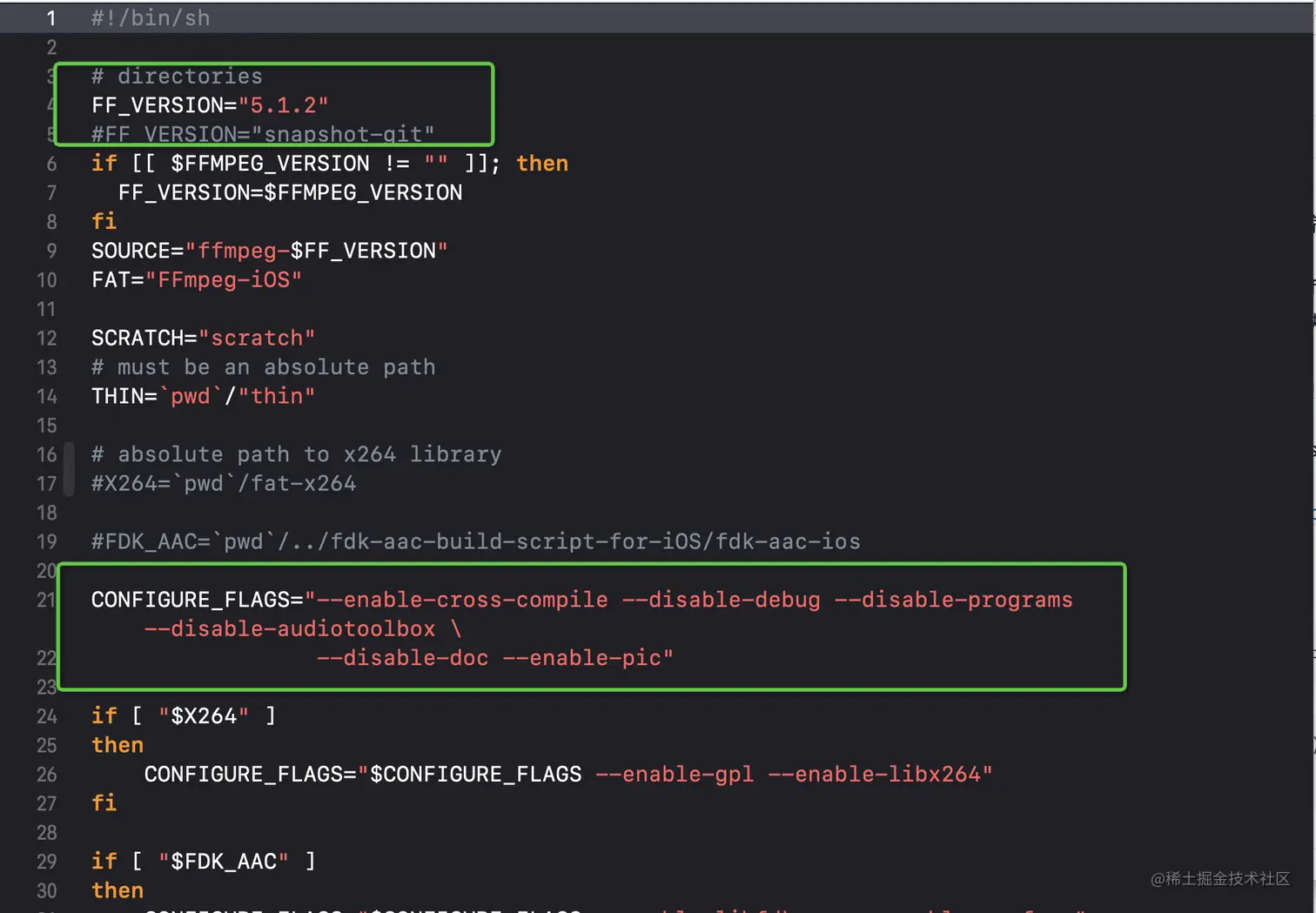Click the FAT="FFmpeg-iOS" line
This screenshot has height=913, width=1316.
pyautogui.click(x=197, y=280)
